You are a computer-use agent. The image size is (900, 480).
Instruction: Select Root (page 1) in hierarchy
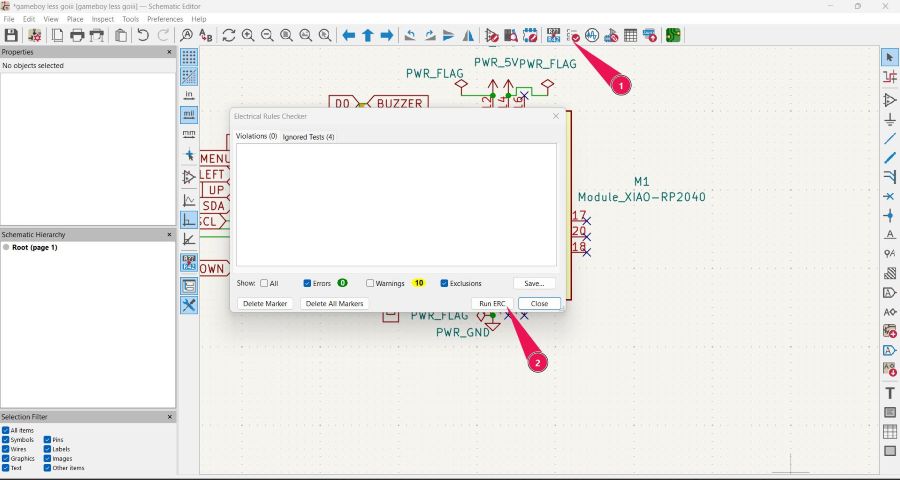point(34,247)
